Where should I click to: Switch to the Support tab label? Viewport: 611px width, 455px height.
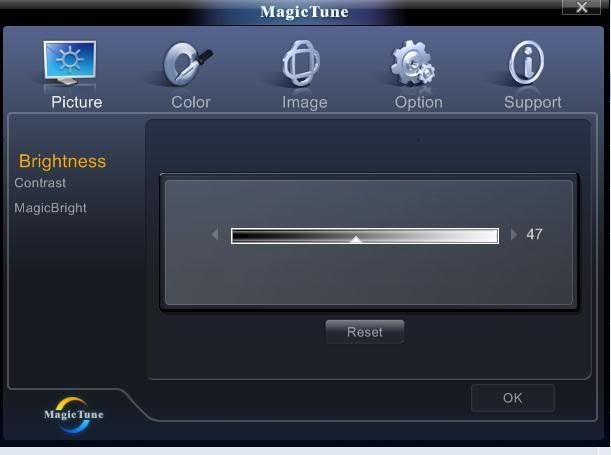(x=533, y=103)
